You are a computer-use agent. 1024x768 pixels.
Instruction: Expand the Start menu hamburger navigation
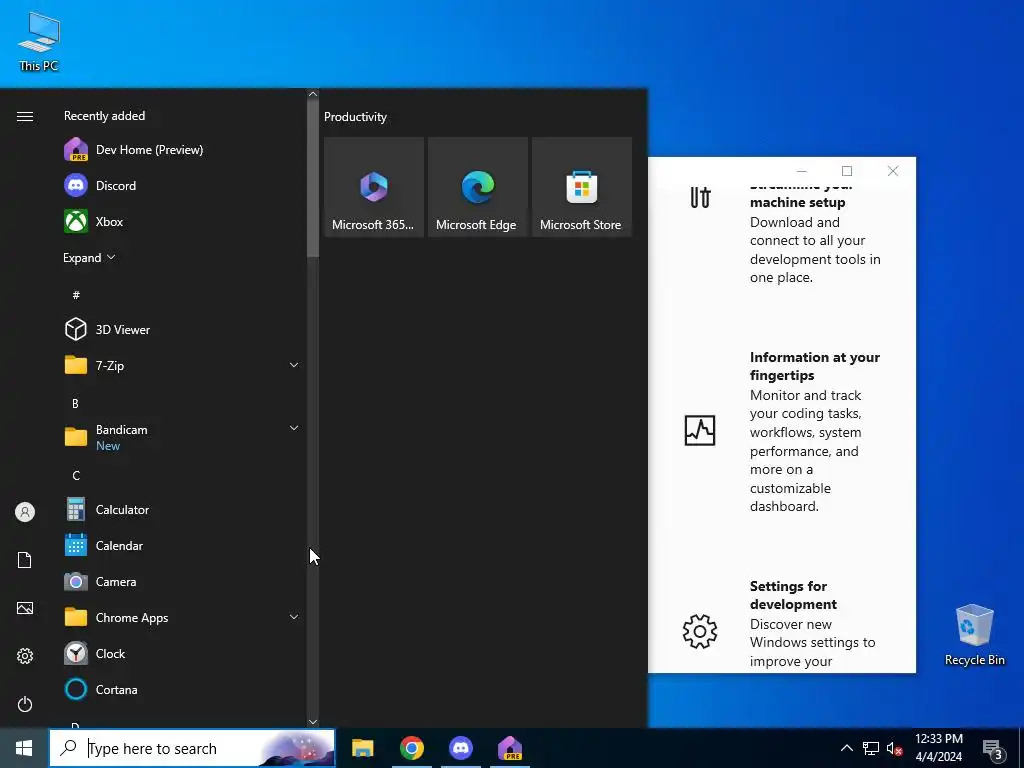click(25, 116)
